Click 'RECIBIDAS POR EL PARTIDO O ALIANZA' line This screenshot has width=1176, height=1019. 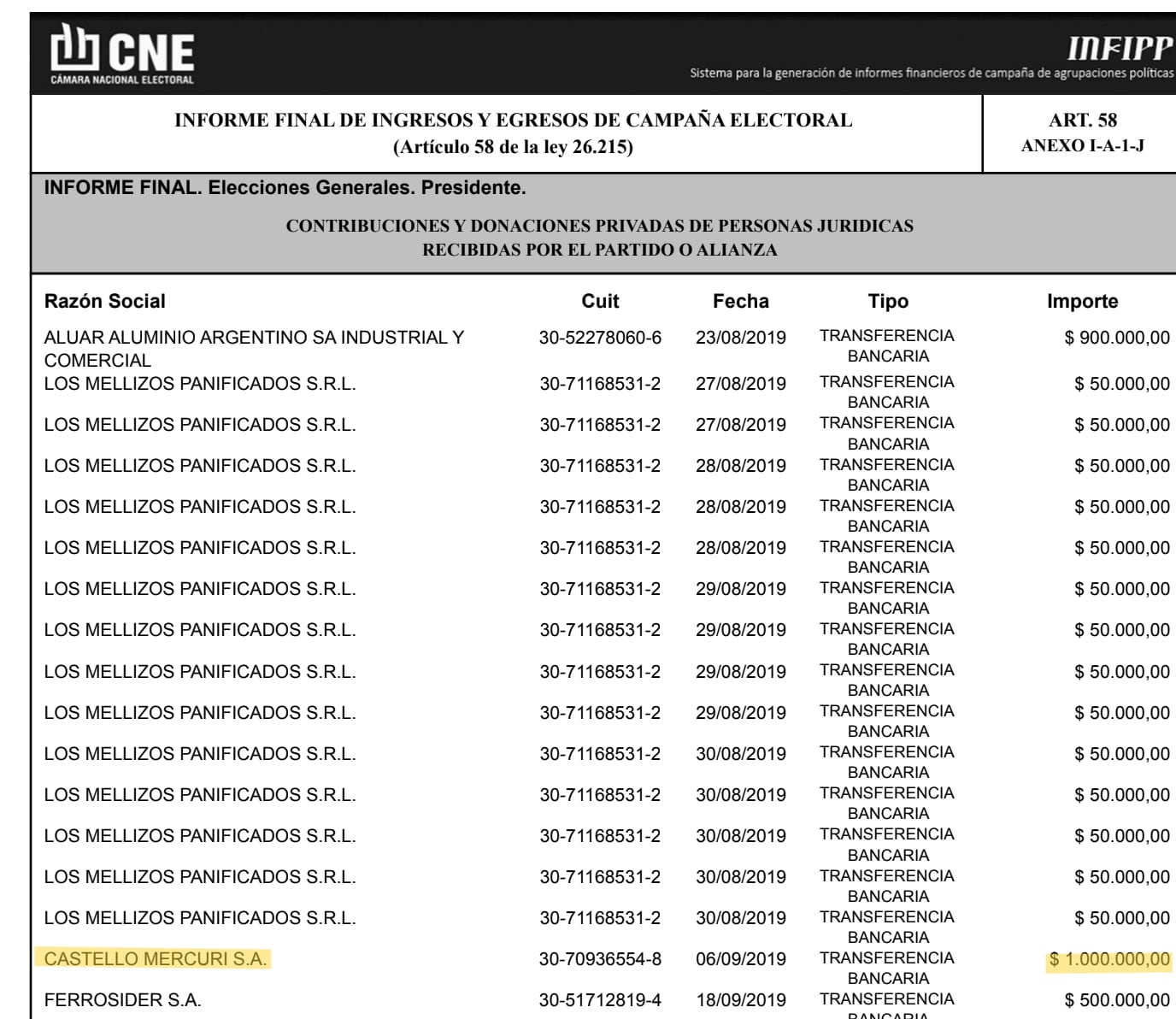coord(599,250)
